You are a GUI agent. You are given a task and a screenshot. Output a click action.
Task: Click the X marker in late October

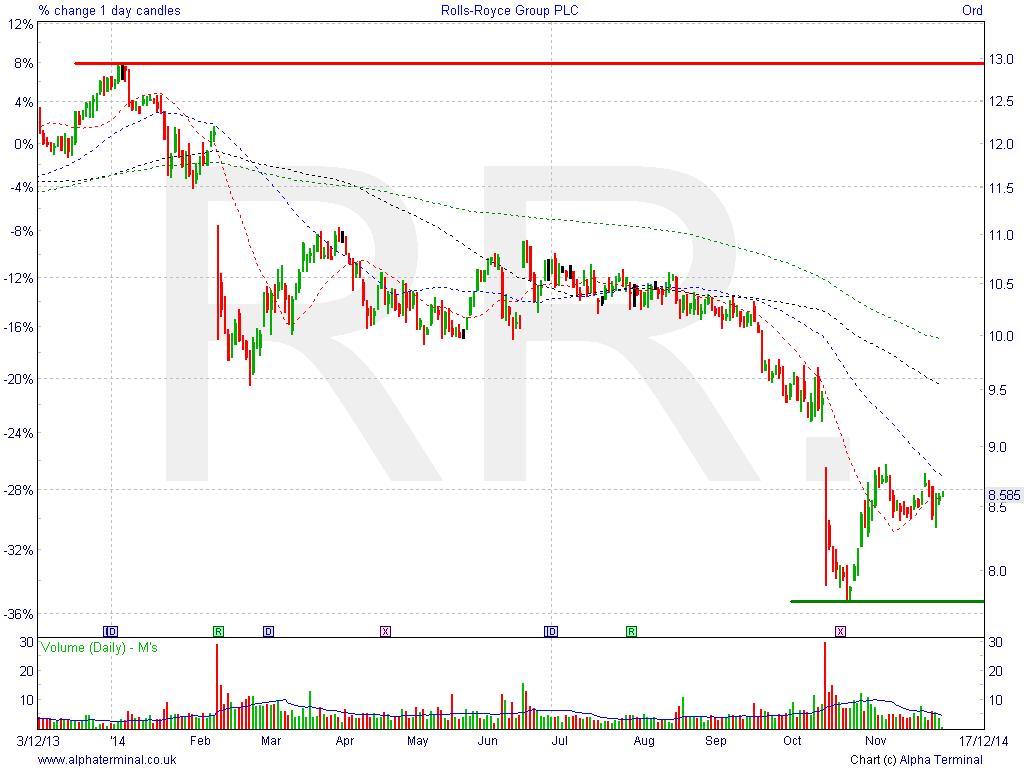pos(840,631)
